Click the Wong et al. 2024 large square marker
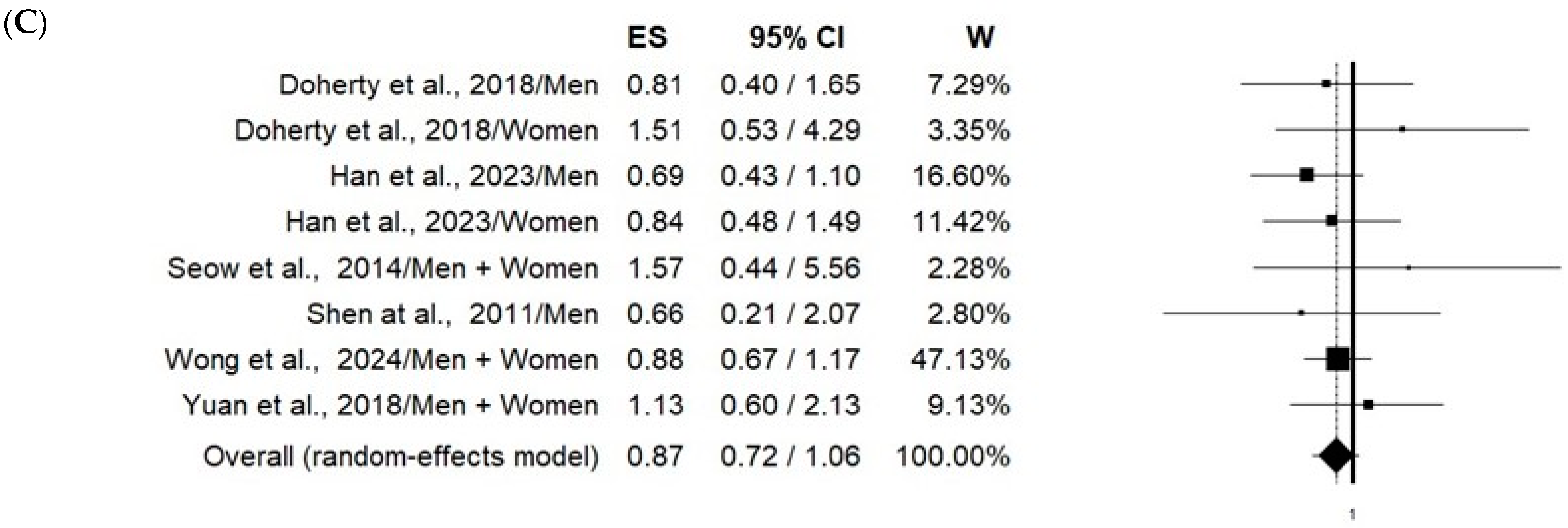The height and width of the screenshot is (528, 1568). [x=1337, y=359]
